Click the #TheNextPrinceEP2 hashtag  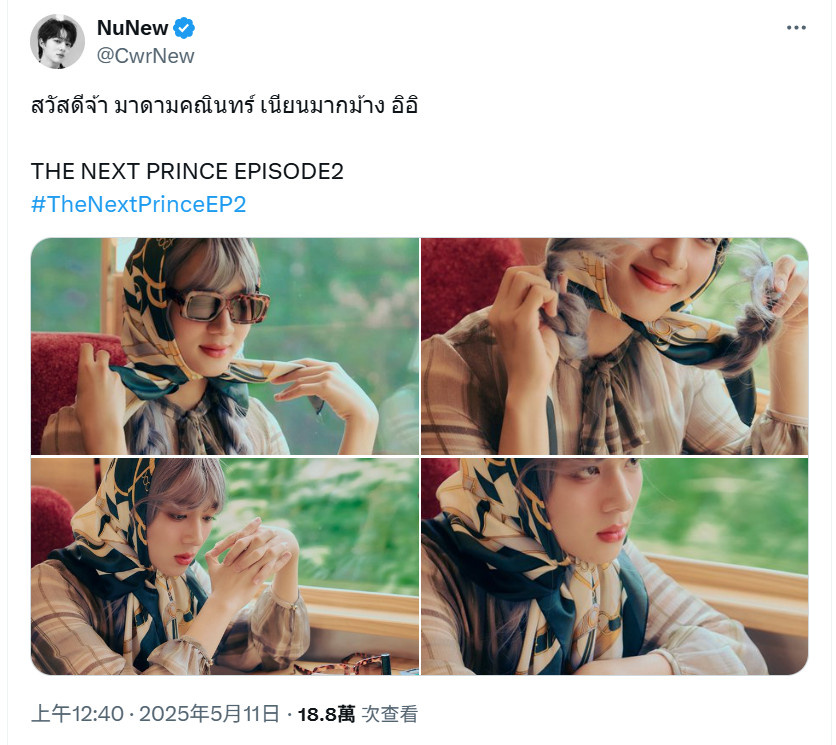[139, 204]
